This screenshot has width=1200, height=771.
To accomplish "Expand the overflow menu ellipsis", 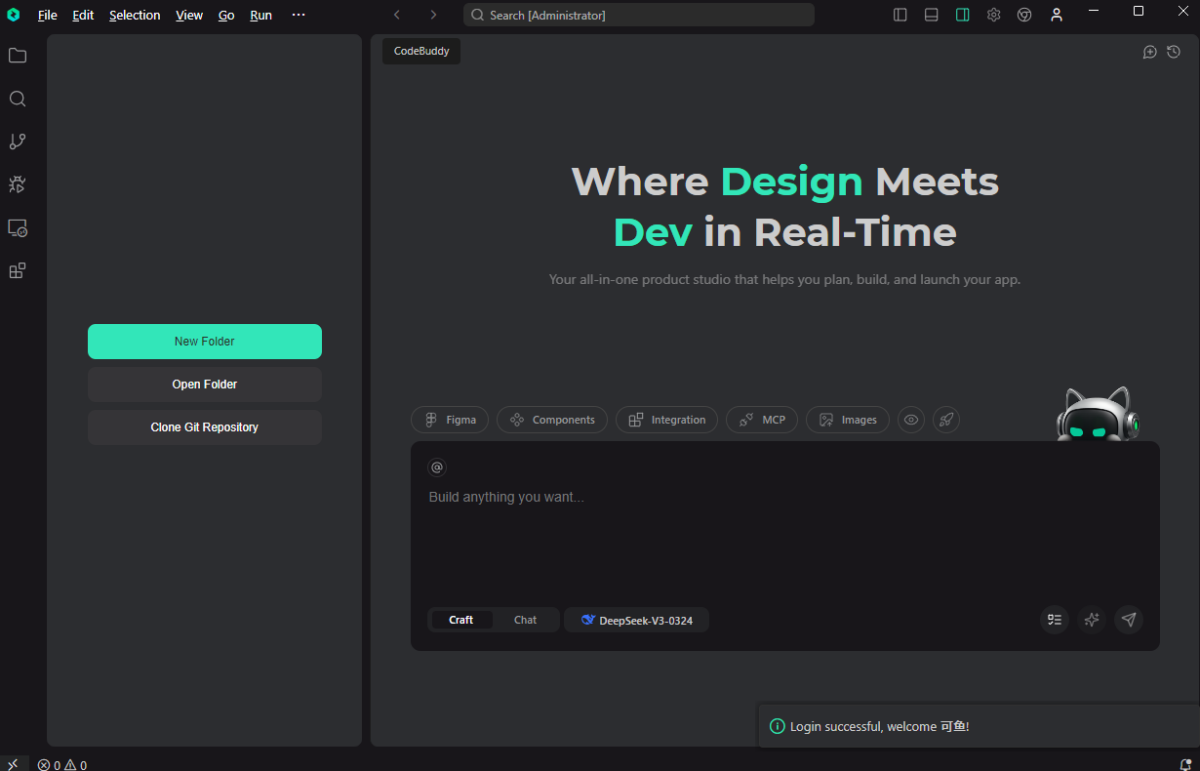I will (x=298, y=15).
